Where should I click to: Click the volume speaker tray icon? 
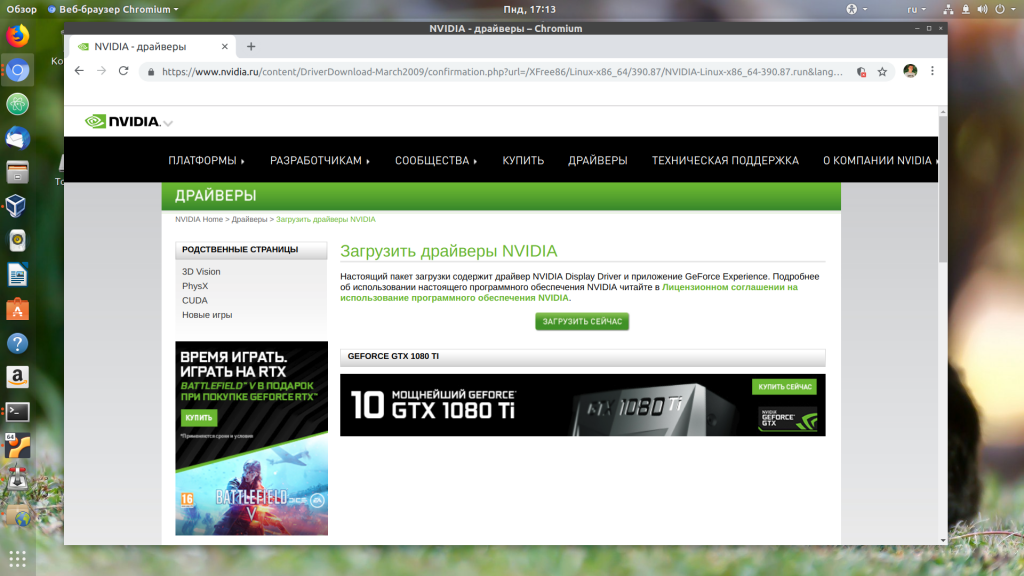[982, 9]
